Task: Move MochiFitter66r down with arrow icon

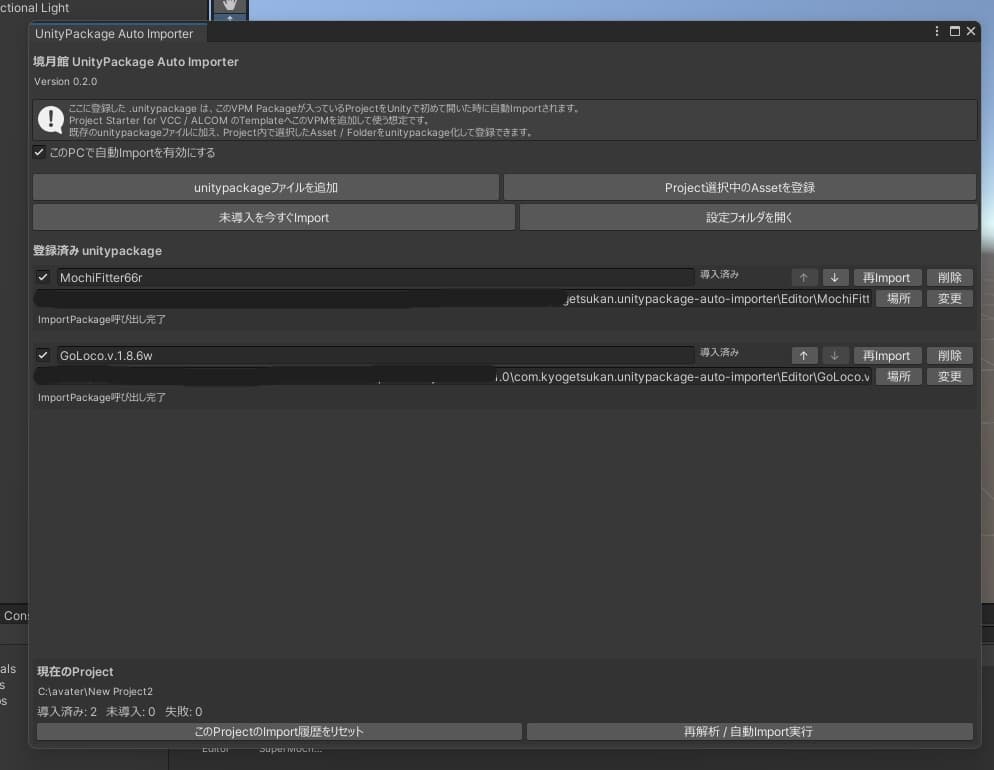Action: tap(834, 278)
